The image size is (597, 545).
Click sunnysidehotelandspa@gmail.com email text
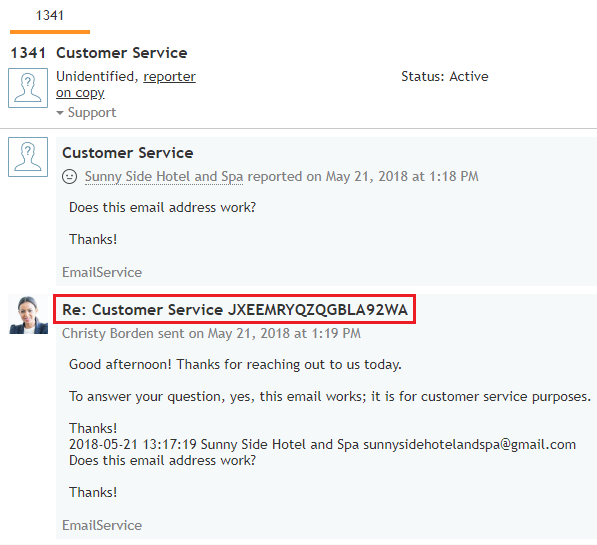(469, 445)
